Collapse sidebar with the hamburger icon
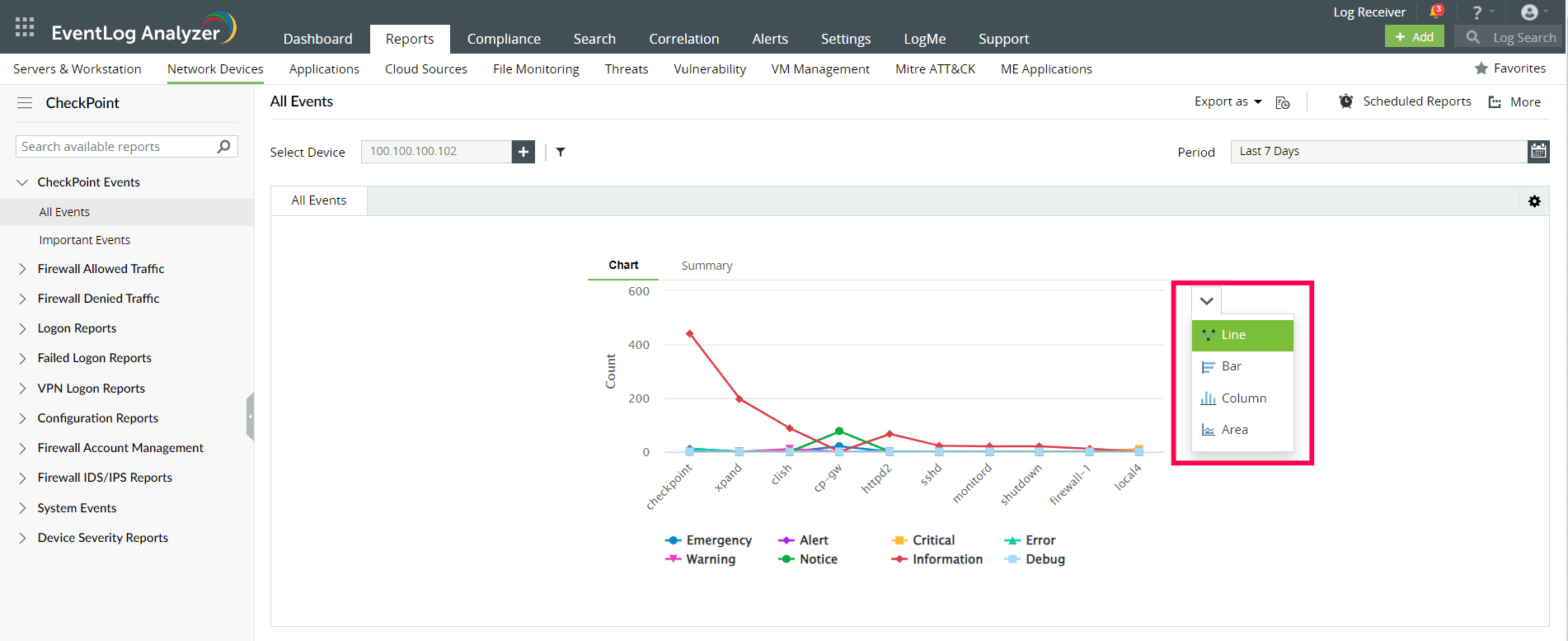The height and width of the screenshot is (641, 1568). [25, 103]
